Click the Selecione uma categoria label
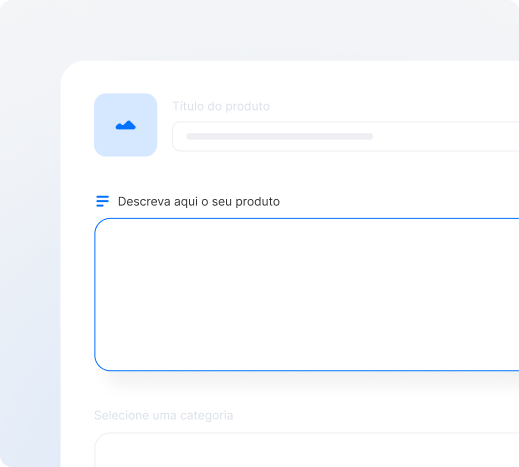Image resolution: width=519 pixels, height=467 pixels. click(x=164, y=415)
